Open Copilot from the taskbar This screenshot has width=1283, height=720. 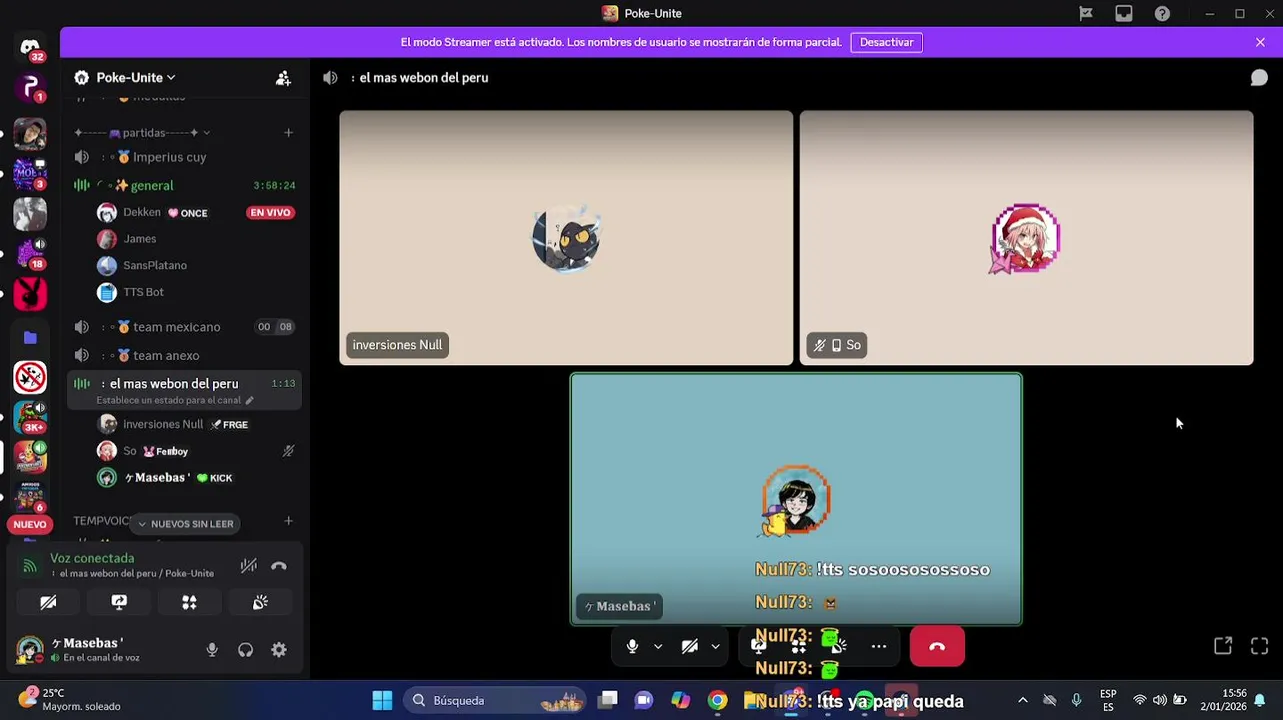click(x=680, y=700)
